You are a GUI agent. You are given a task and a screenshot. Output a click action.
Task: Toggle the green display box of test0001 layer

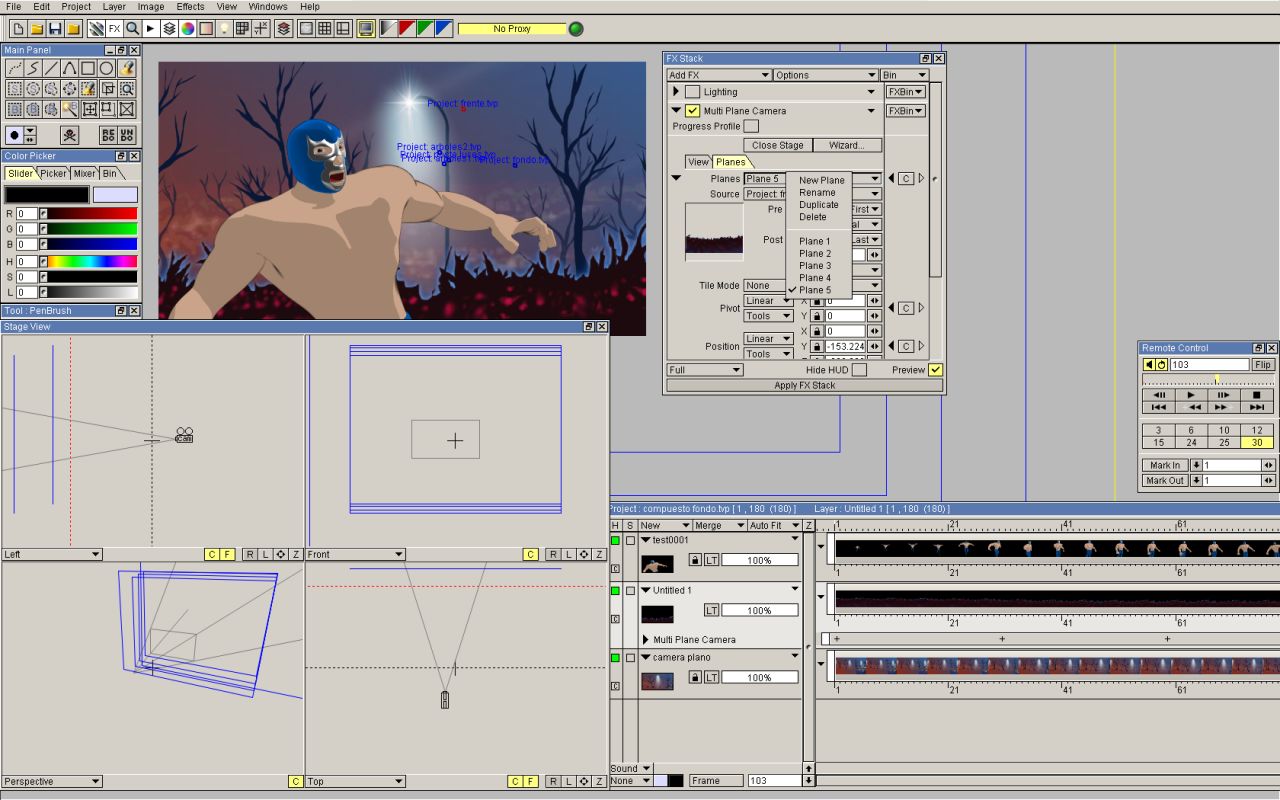coord(615,540)
